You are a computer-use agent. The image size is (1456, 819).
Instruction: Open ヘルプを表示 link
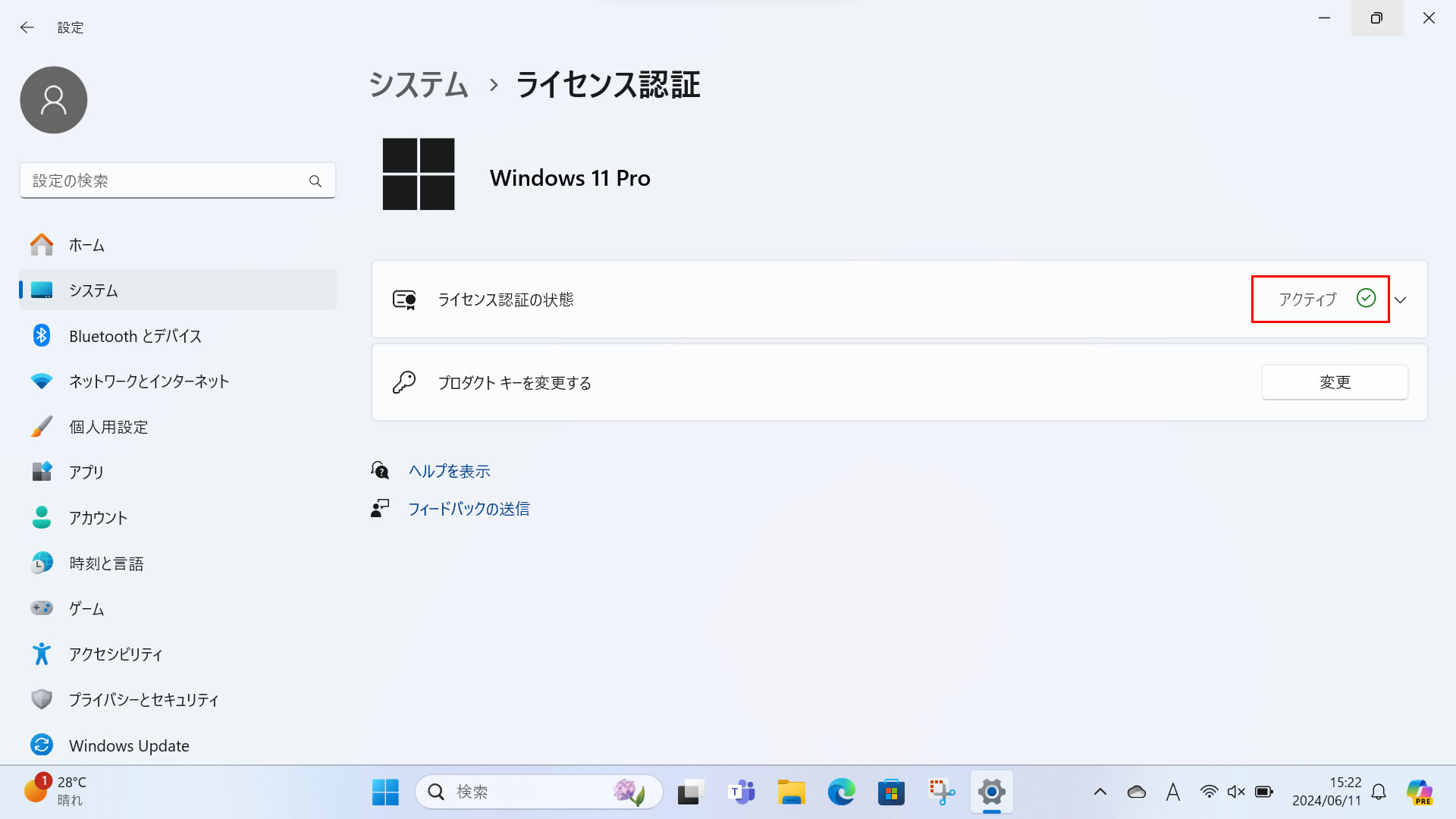click(x=450, y=471)
